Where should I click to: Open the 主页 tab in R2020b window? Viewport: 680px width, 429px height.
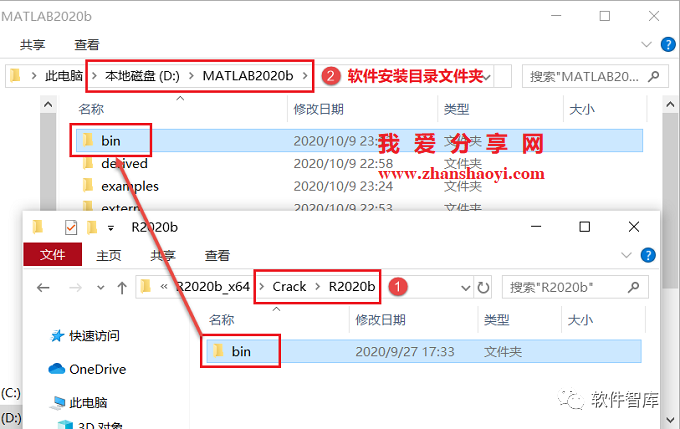click(x=108, y=255)
